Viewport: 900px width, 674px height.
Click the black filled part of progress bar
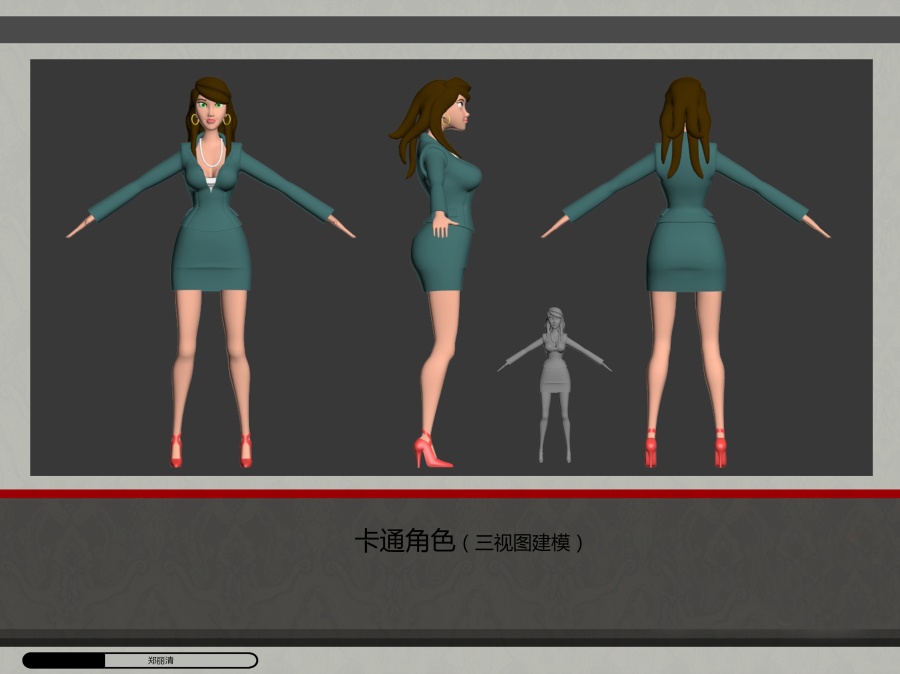click(x=64, y=660)
